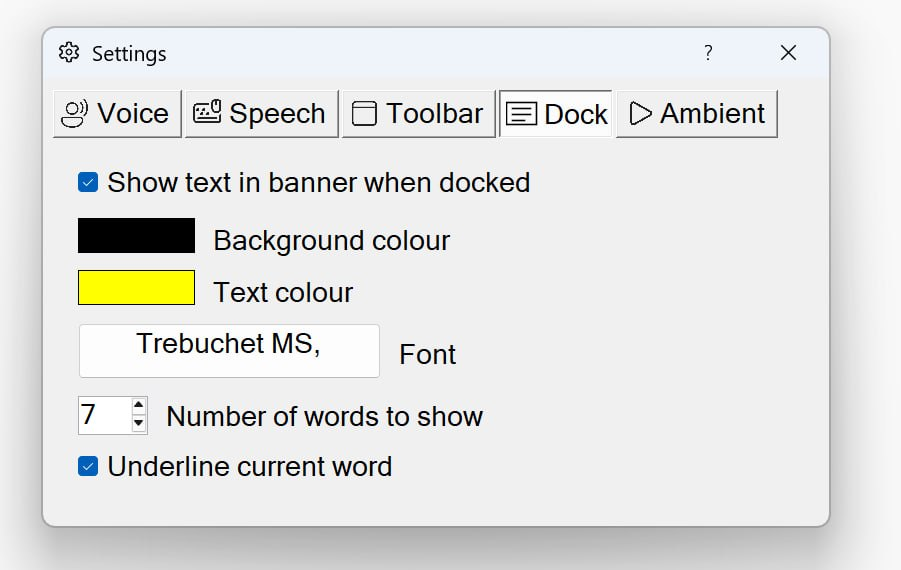901x570 pixels.
Task: Click the Font label
Action: click(x=428, y=355)
